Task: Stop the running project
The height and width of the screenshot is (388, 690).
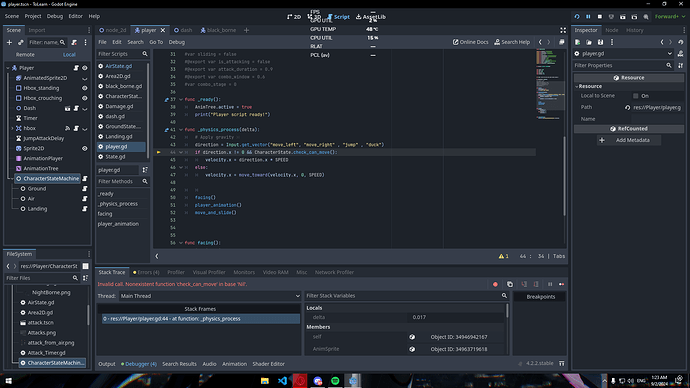Action: tap(599, 17)
